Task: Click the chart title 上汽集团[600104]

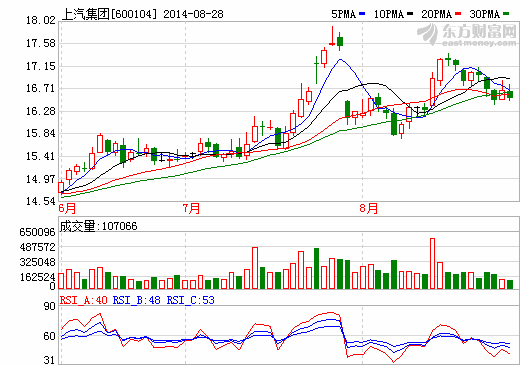Action: pyautogui.click(x=109, y=14)
